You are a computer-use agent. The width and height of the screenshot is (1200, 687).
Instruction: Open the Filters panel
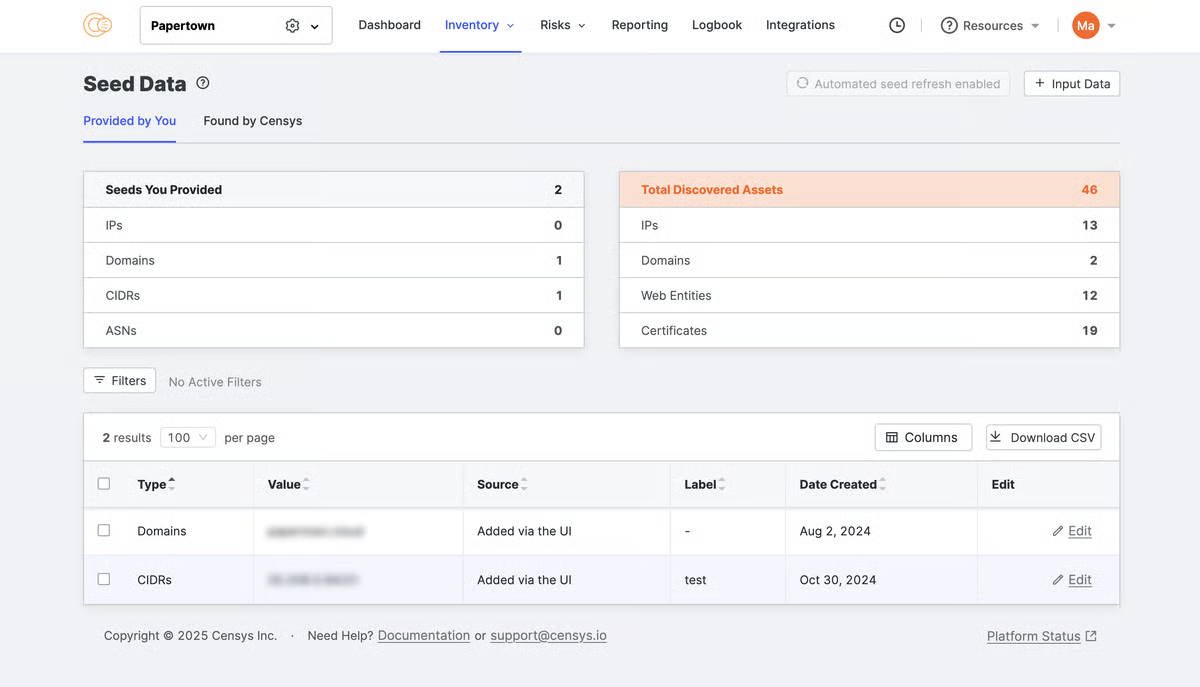pyautogui.click(x=120, y=381)
